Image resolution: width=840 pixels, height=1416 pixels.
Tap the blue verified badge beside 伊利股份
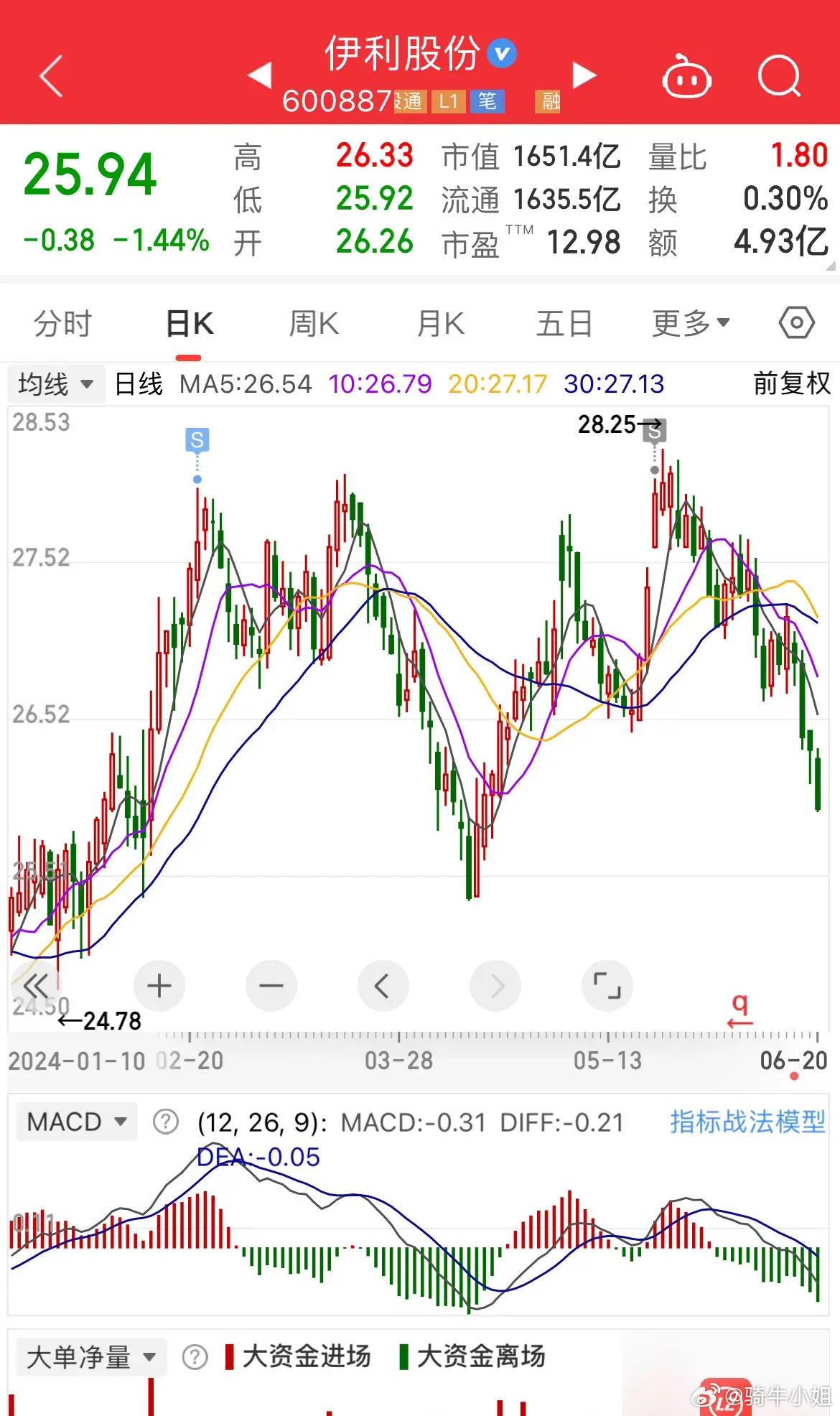coord(502,54)
